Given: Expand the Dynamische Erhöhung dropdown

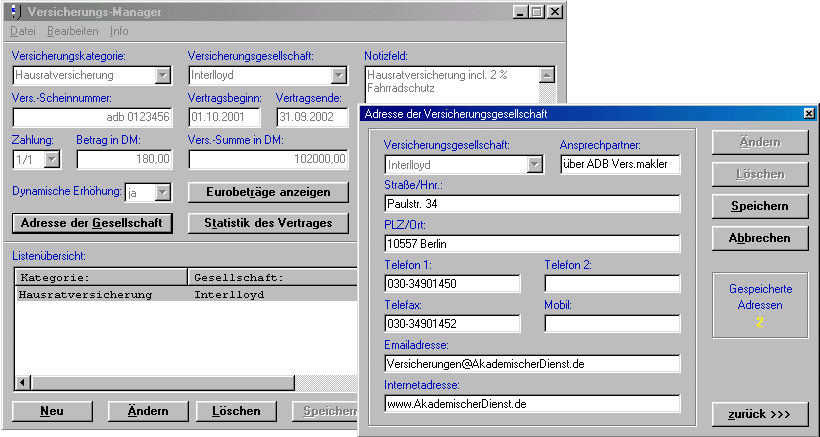Looking at the screenshot, I should pos(163,191).
